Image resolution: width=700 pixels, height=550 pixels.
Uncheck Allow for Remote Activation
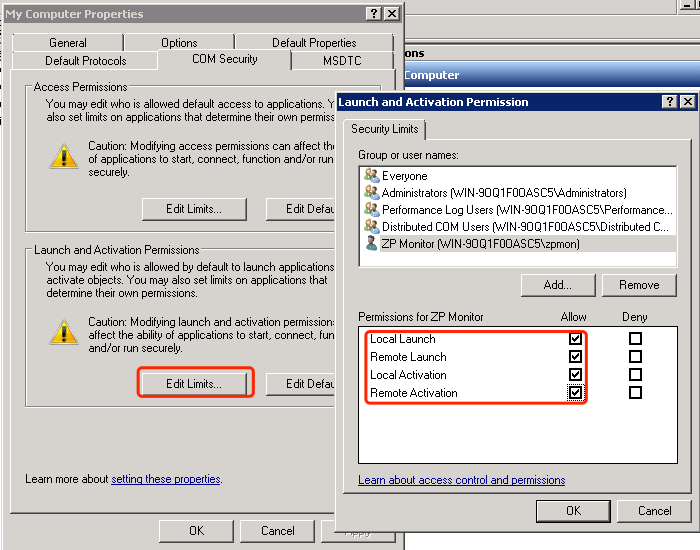(575, 393)
